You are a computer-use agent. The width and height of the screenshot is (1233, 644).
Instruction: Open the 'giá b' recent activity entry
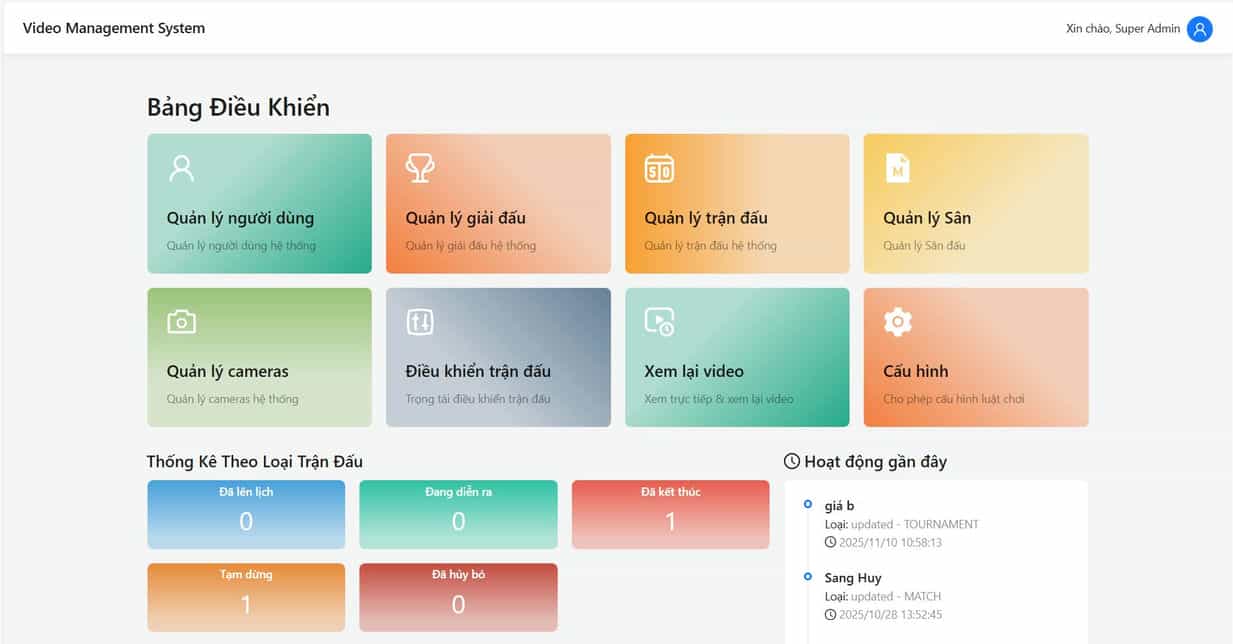(839, 506)
